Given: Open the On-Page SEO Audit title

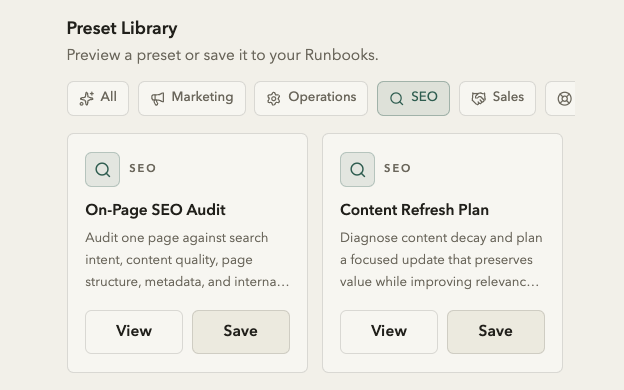Looking at the screenshot, I should point(155,210).
